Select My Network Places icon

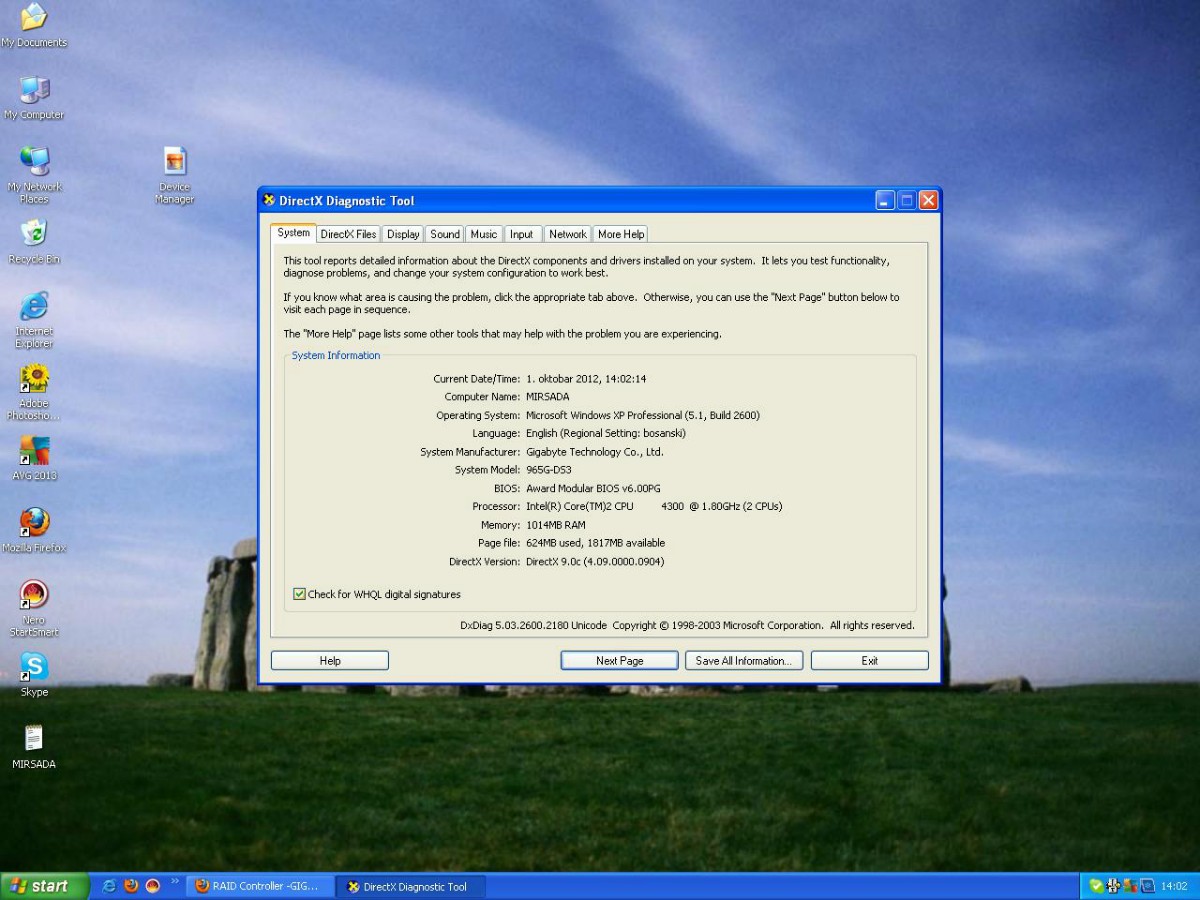point(34,175)
